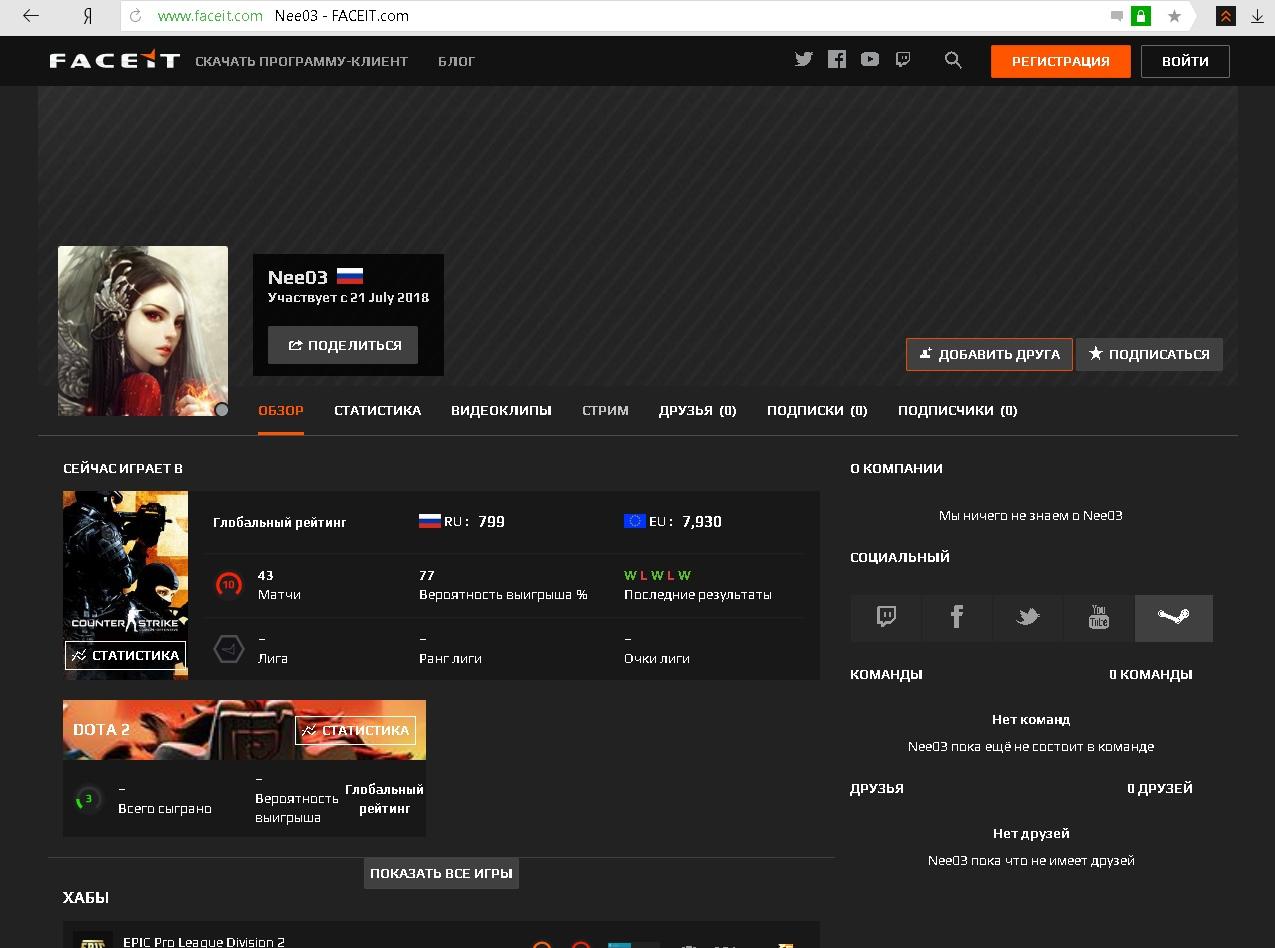Open the player's Twitch social icon
The width and height of the screenshot is (1275, 948).
[886, 617]
